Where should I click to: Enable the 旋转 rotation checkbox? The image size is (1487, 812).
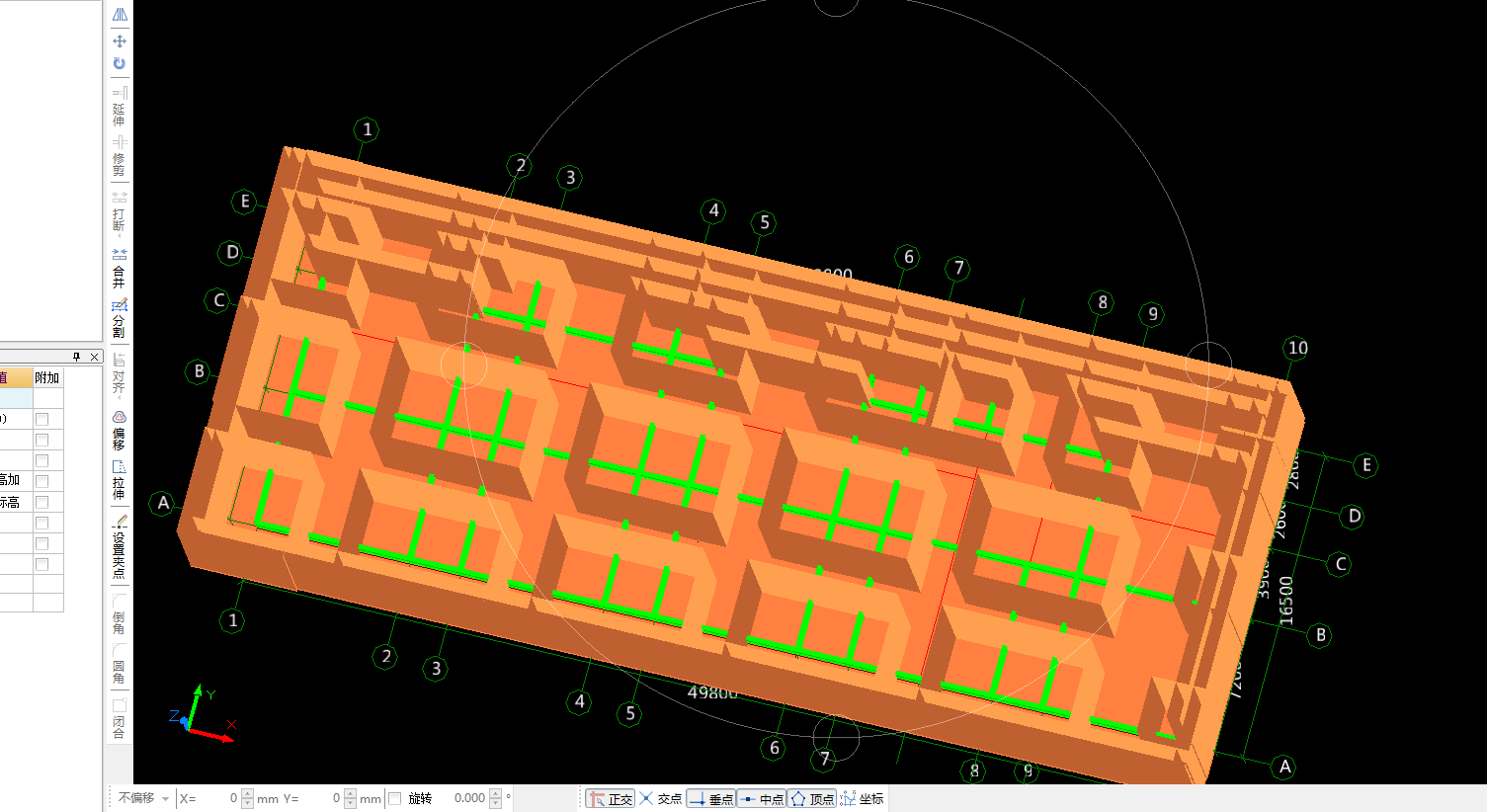(x=395, y=798)
